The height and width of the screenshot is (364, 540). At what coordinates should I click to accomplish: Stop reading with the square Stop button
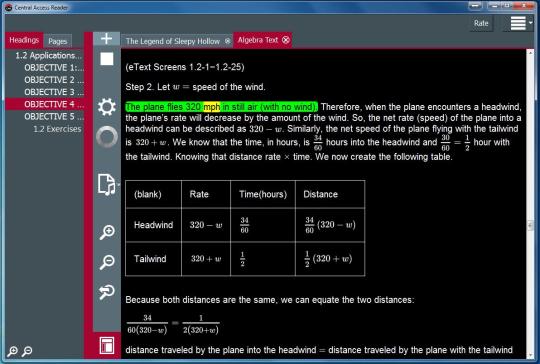point(107,59)
